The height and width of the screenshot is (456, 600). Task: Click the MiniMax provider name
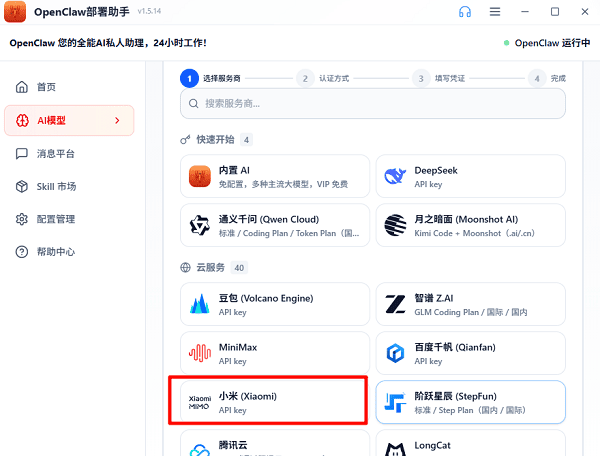[238, 347]
